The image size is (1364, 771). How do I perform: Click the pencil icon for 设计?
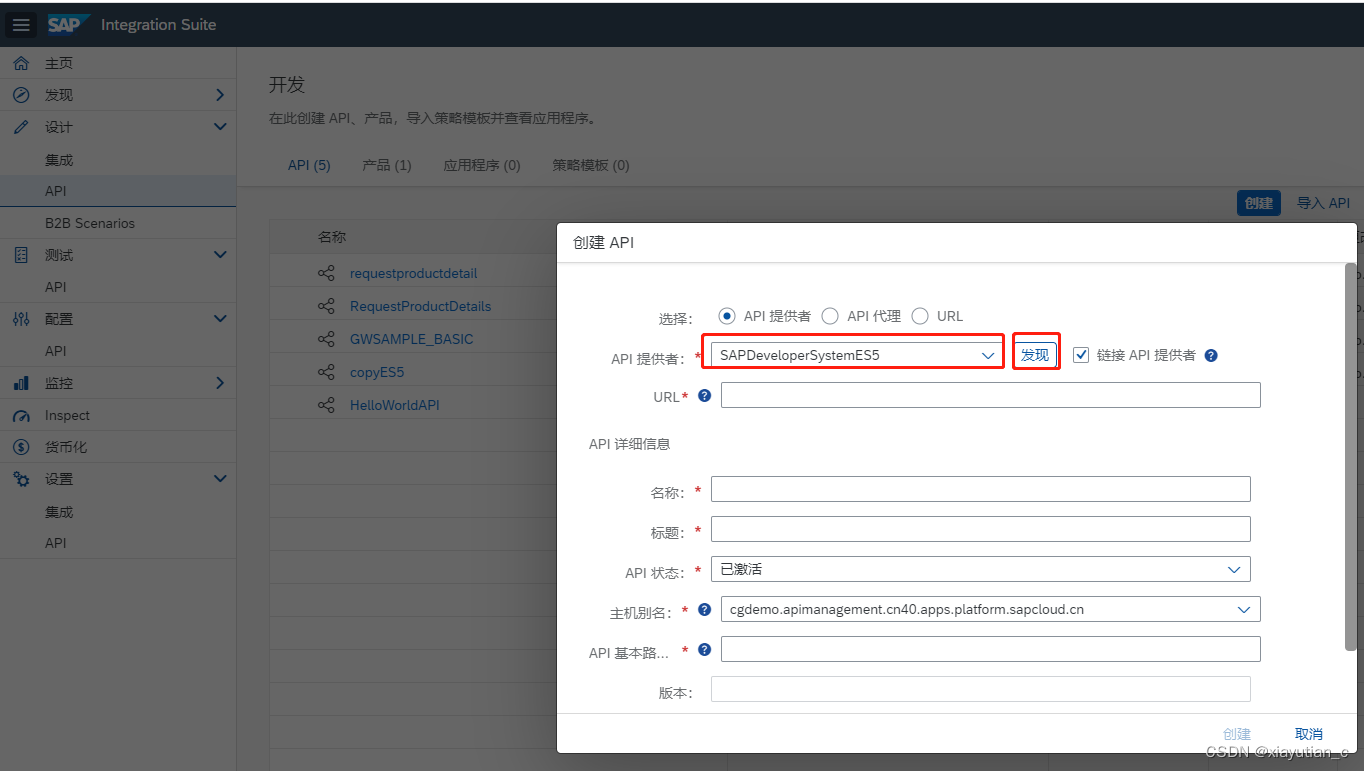21,127
